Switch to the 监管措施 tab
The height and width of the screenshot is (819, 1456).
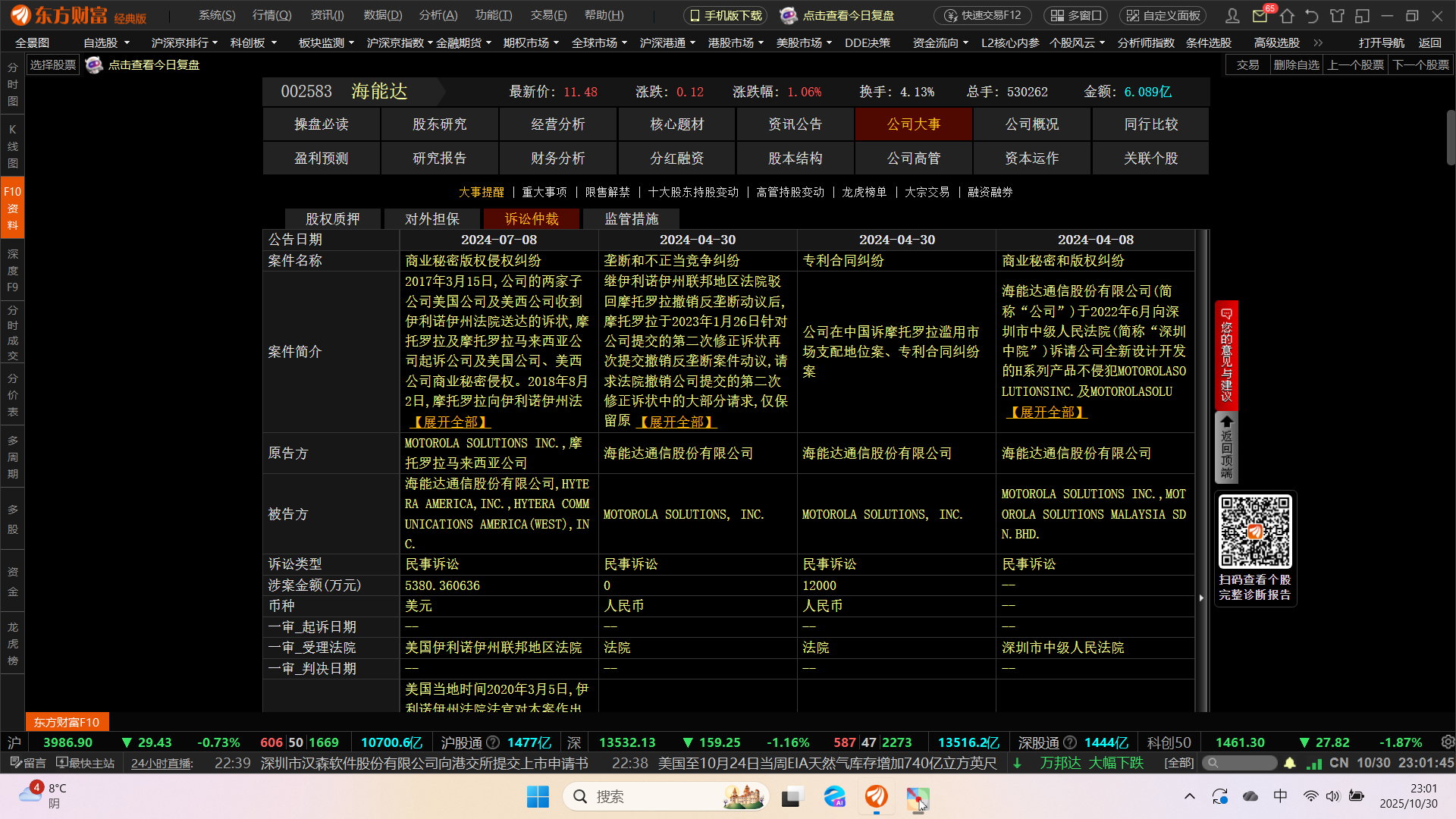(x=631, y=219)
